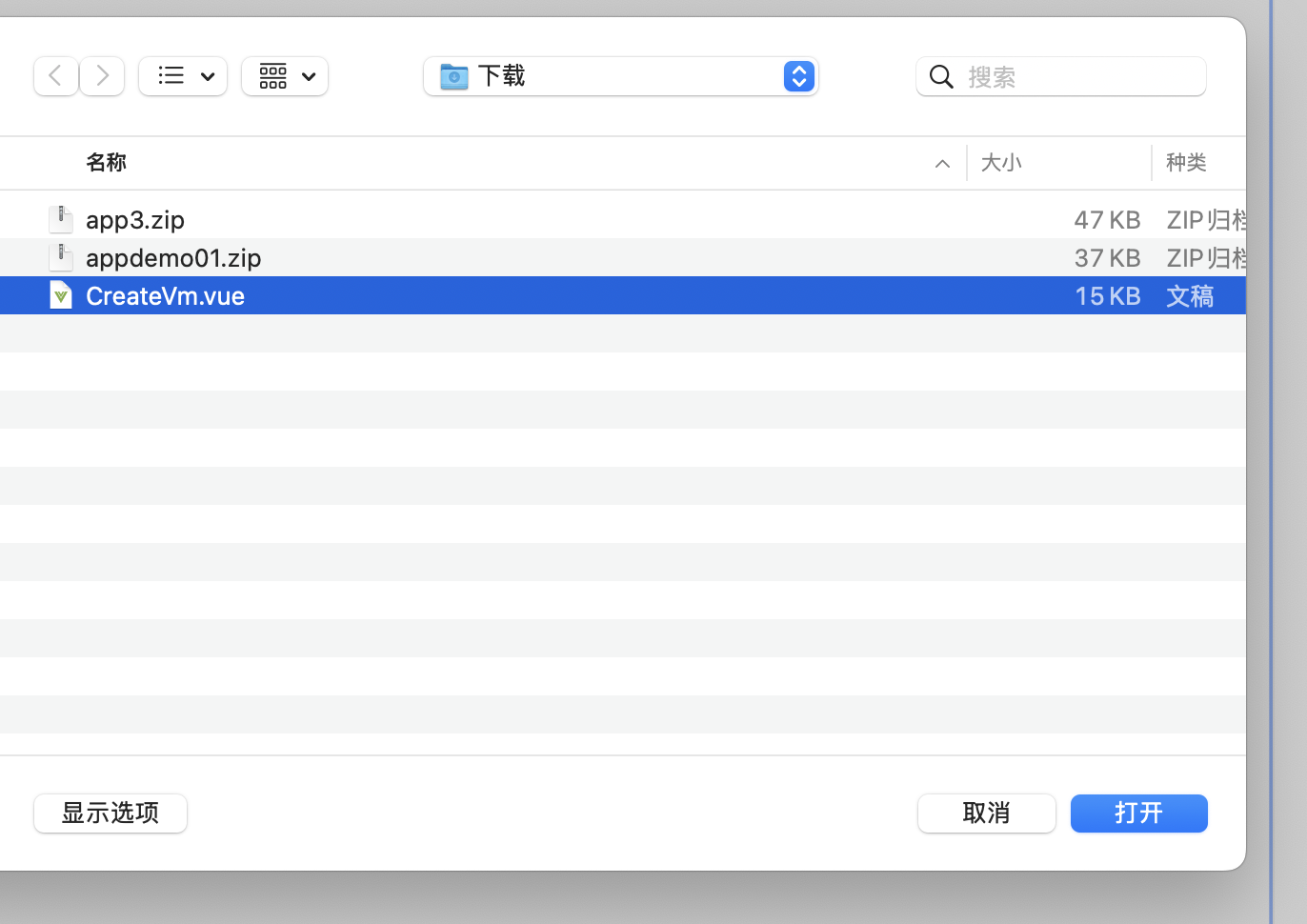Image resolution: width=1307 pixels, height=924 pixels.
Task: Toggle sort direction arrow in name column
Action: coord(942,164)
